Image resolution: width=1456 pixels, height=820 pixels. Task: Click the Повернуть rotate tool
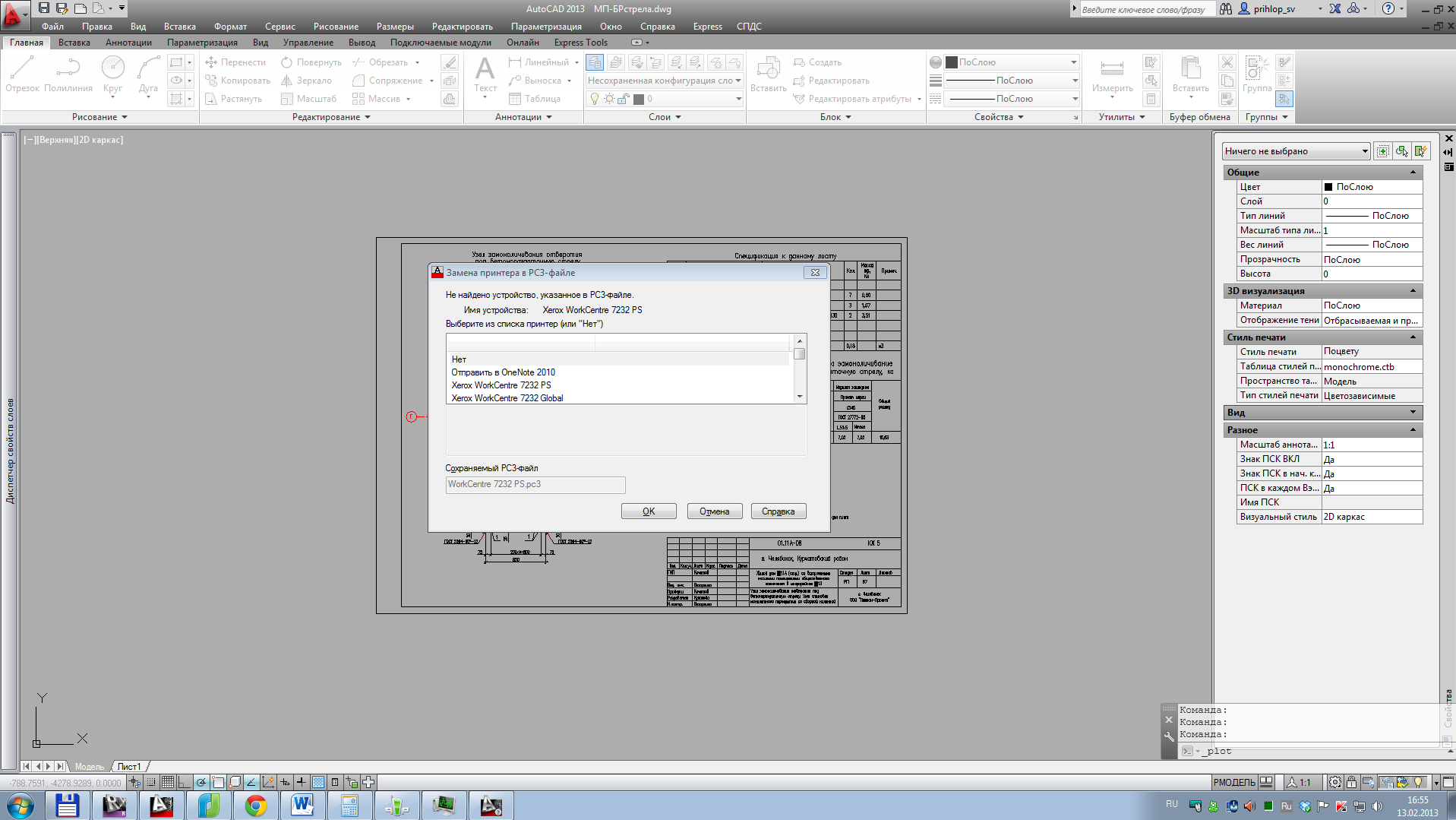311,62
